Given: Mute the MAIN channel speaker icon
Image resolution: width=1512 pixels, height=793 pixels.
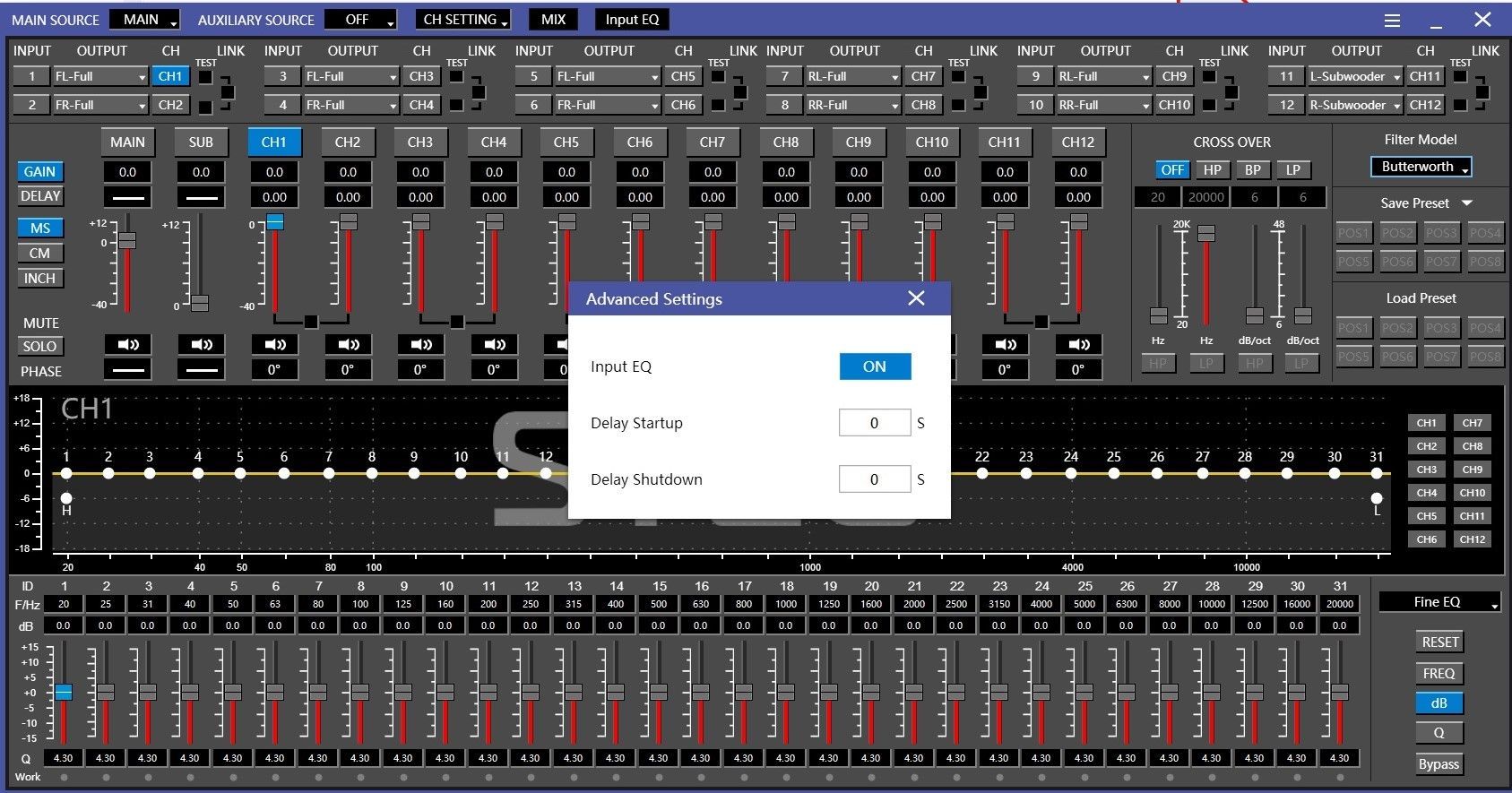Looking at the screenshot, I should click(x=128, y=345).
